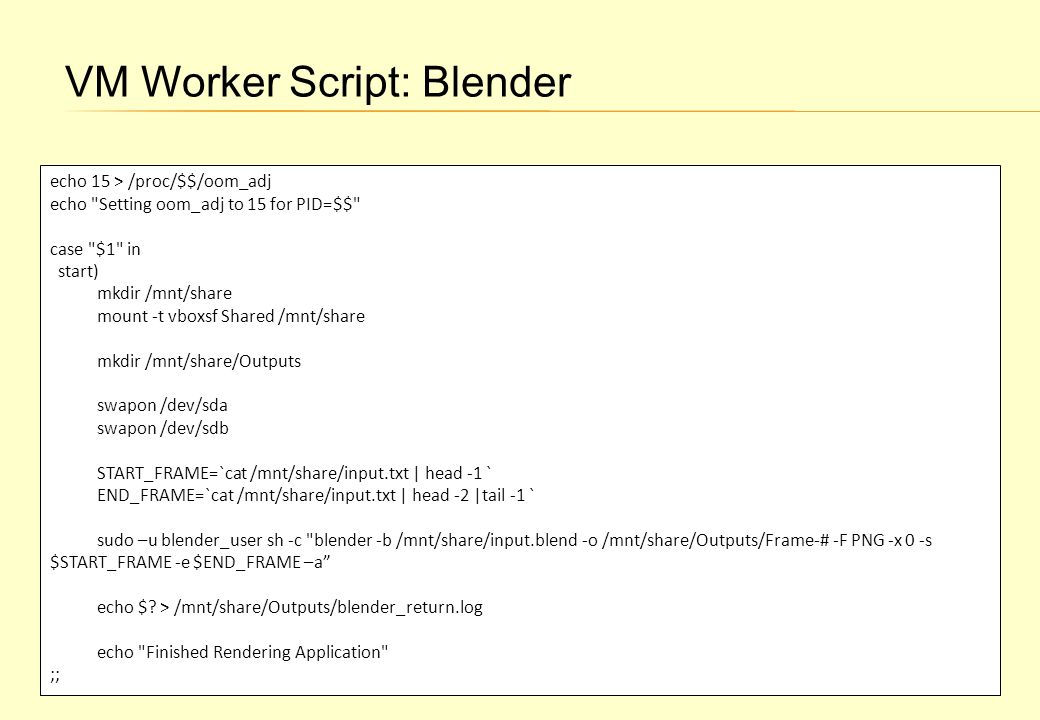Click the line 'swapon /dev/sdb'
Image resolution: width=1040 pixels, height=720 pixels.
pos(162,428)
